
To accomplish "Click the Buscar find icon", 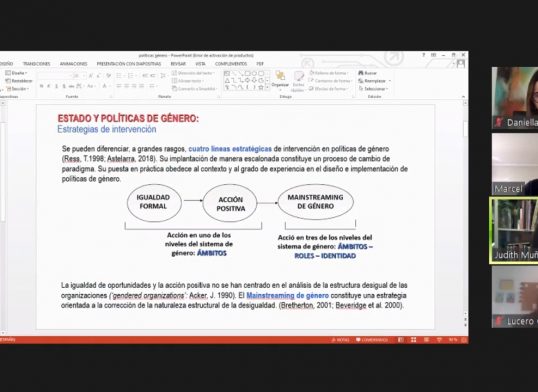I will coord(361,73).
